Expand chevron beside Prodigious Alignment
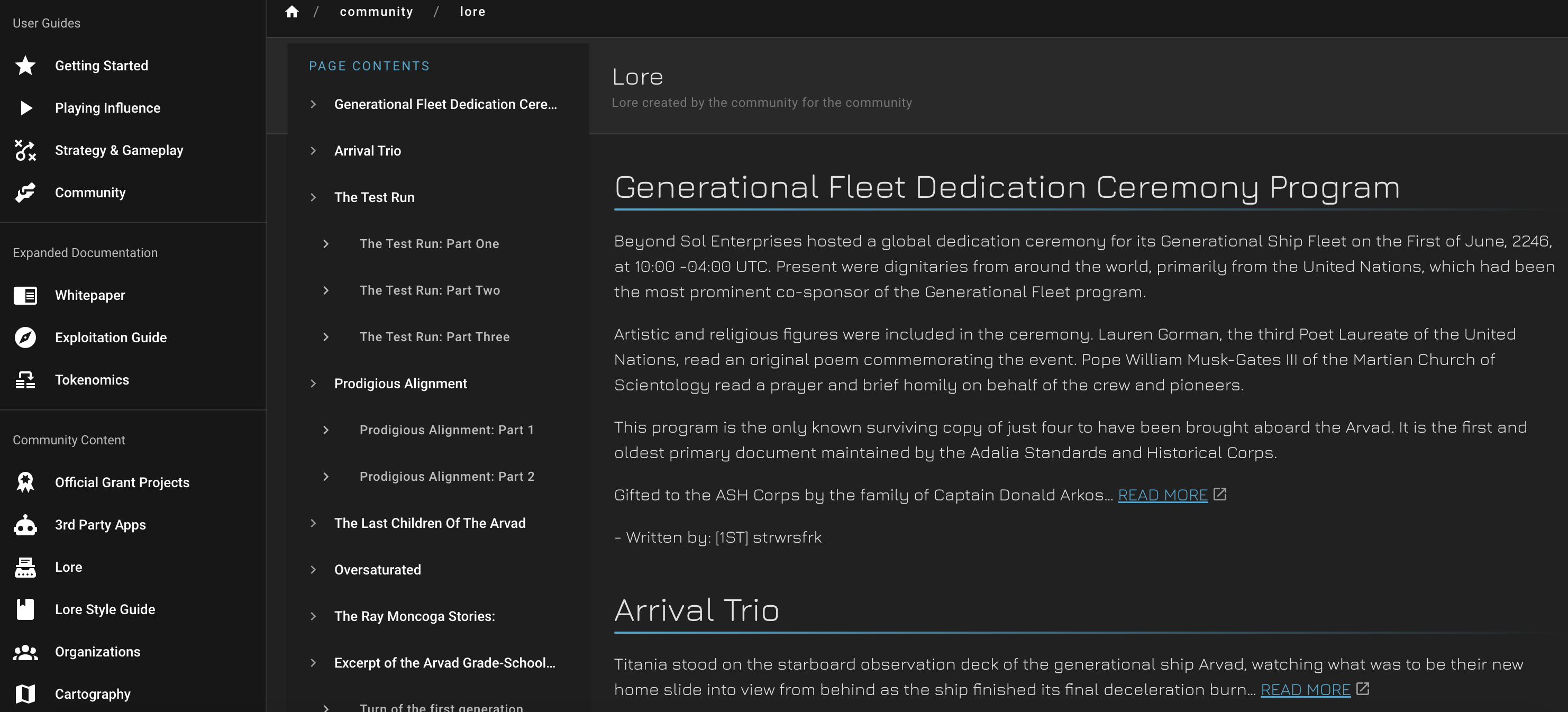This screenshot has width=1568, height=712. pos(313,384)
